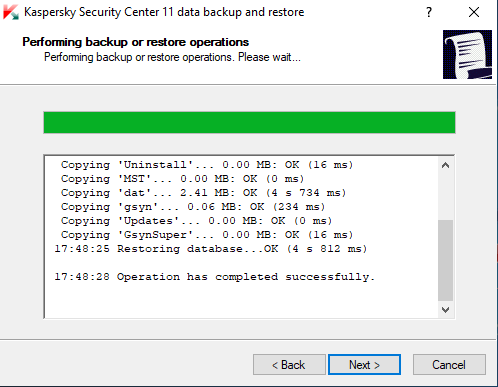Click the down arrow of the log scrollbar
The height and width of the screenshot is (387, 498).
click(445, 310)
